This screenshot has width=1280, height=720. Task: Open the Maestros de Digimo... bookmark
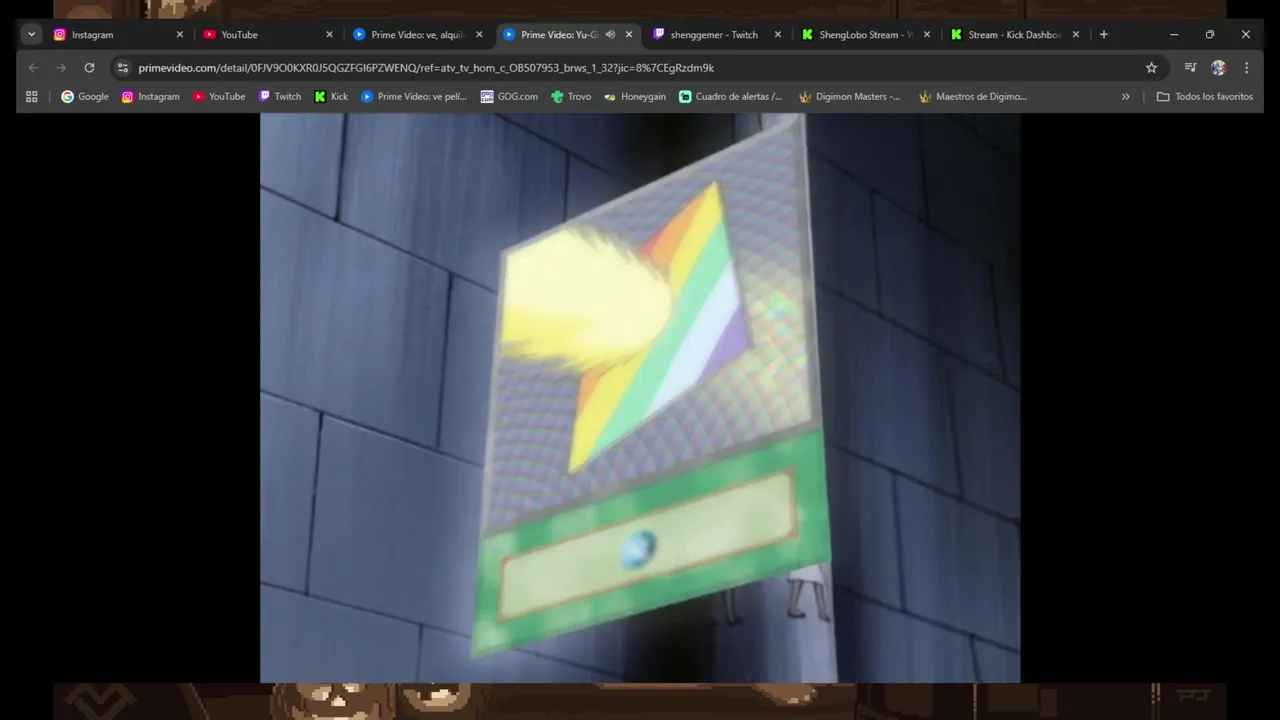coord(973,97)
